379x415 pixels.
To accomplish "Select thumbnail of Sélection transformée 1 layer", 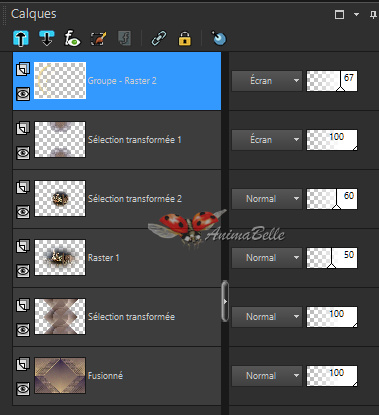I will click(x=60, y=139).
